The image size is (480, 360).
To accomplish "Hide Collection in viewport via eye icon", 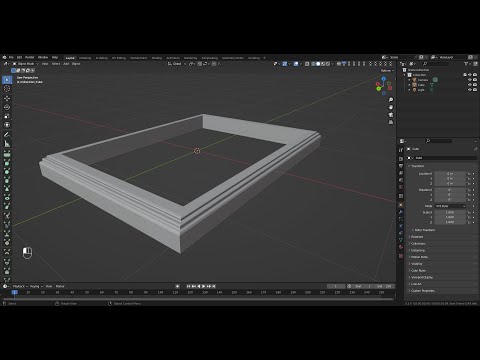I will 470,75.
